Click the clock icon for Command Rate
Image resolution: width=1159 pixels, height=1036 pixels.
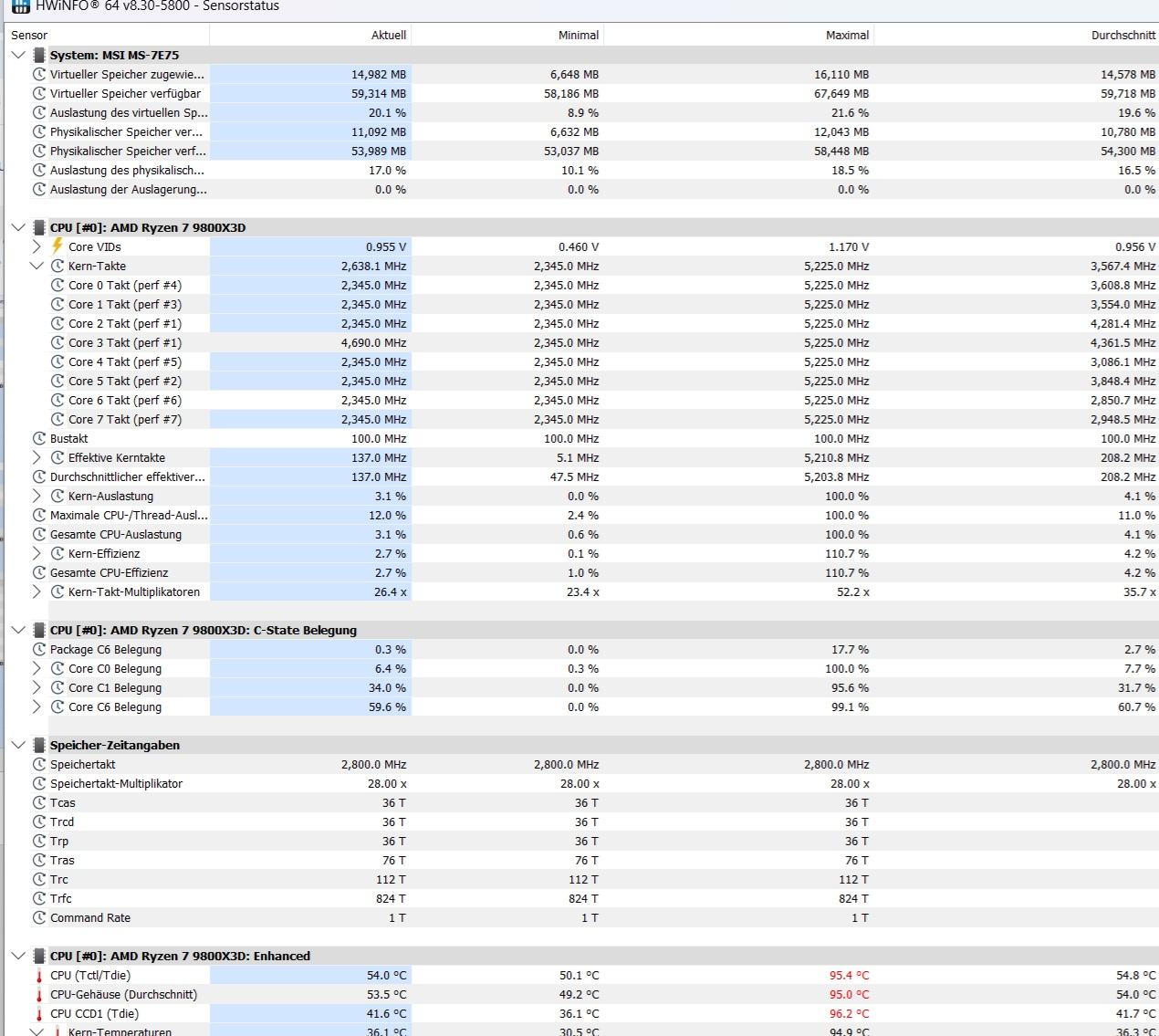pyautogui.click(x=39, y=917)
